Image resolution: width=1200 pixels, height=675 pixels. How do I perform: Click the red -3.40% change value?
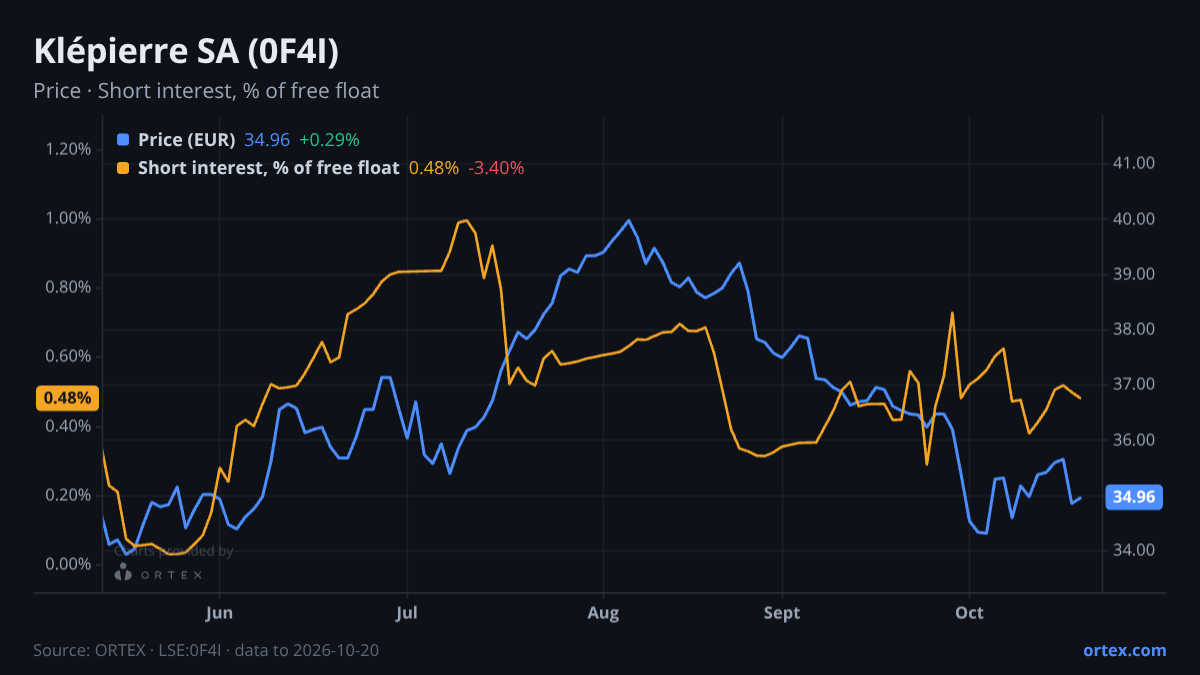tap(497, 168)
